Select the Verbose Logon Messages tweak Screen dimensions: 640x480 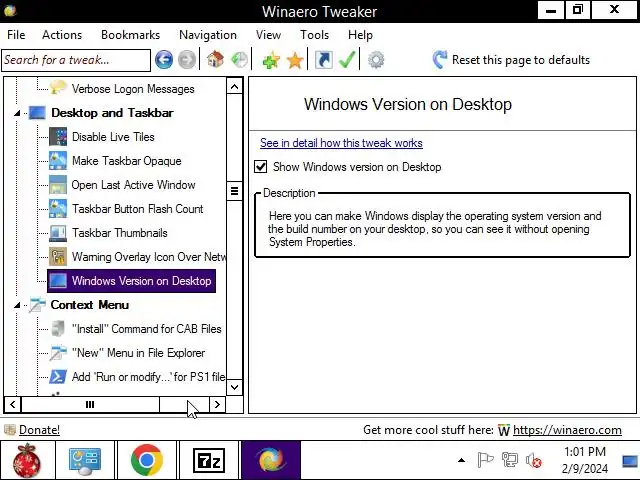point(133,89)
